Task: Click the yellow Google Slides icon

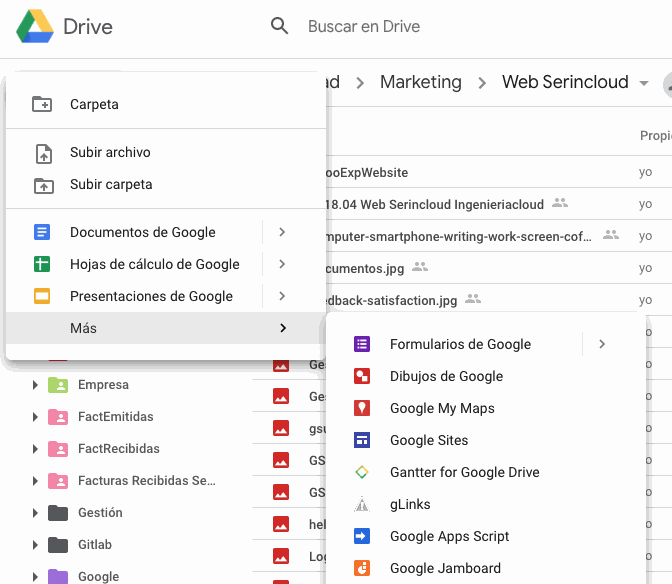Action: point(42,296)
